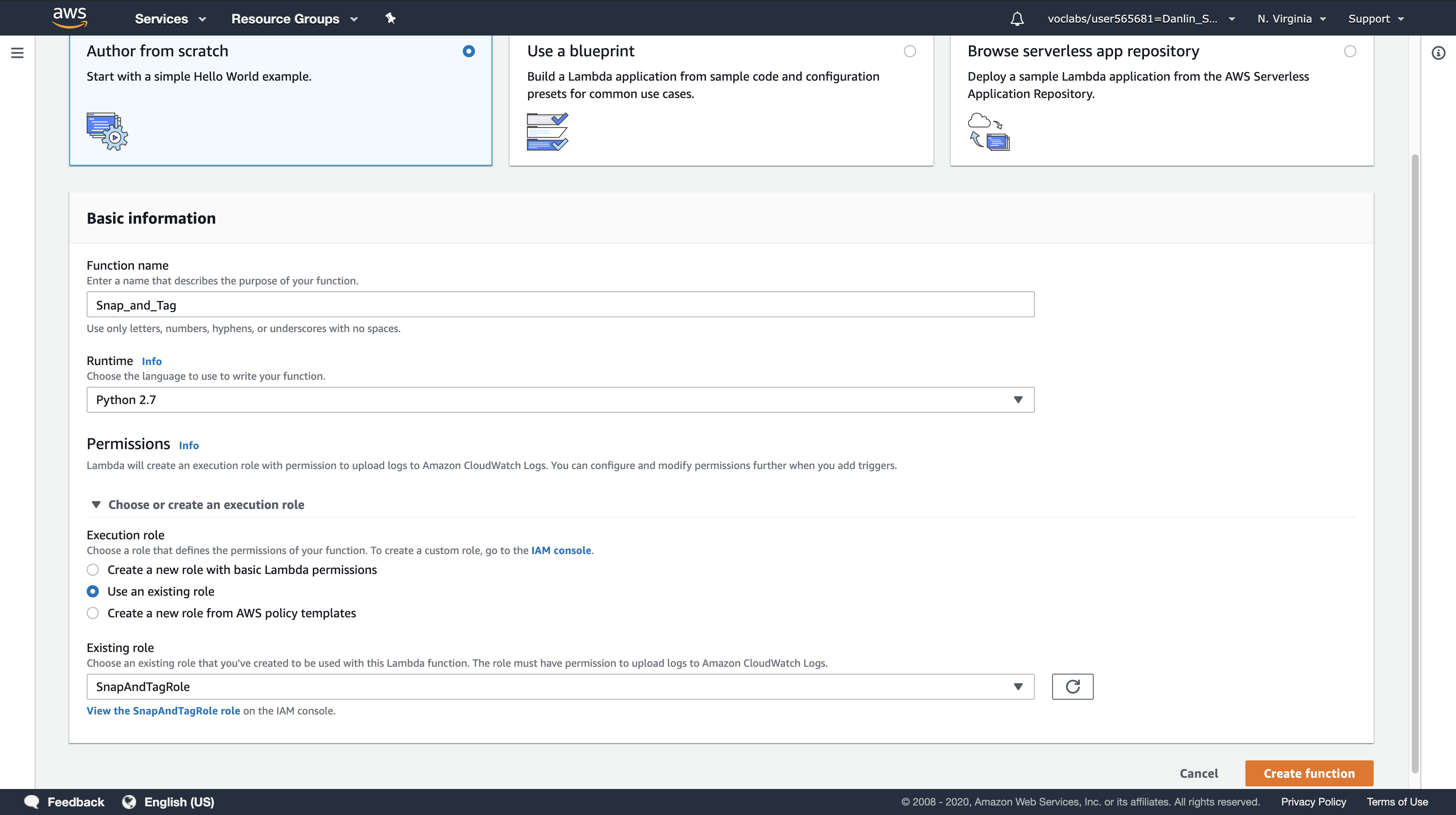Viewport: 1456px width, 815px height.
Task: Choose Create a new role with basic Lambda permissions
Action: 93,570
